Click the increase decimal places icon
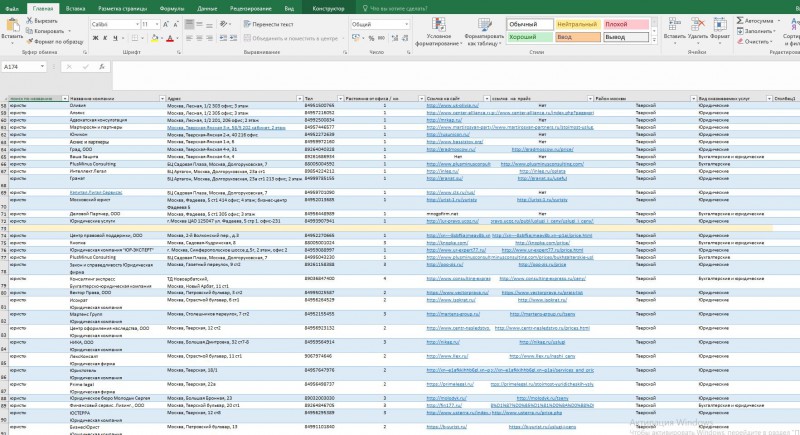Viewport: 800px width, 435px height. coord(394,38)
